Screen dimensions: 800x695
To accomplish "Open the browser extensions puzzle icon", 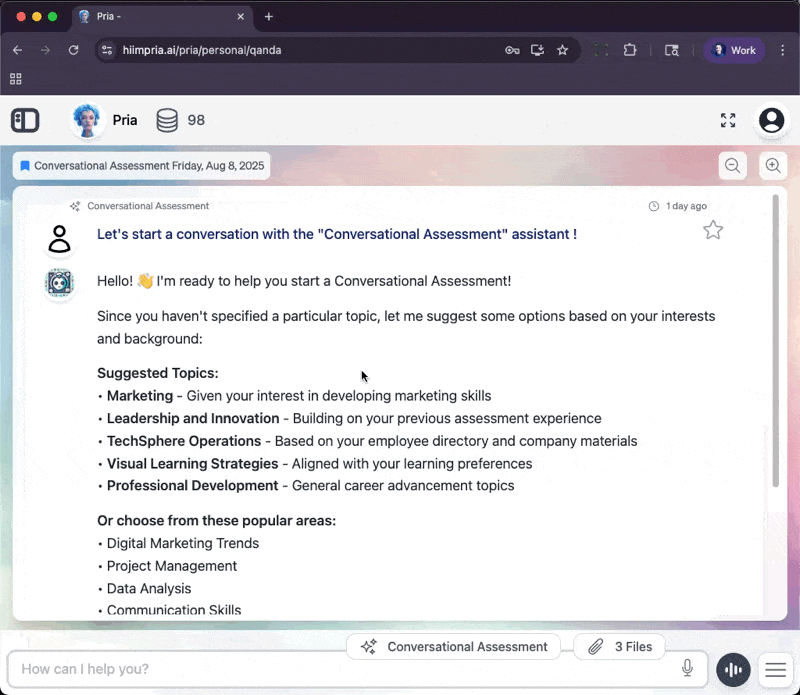I will tap(630, 50).
